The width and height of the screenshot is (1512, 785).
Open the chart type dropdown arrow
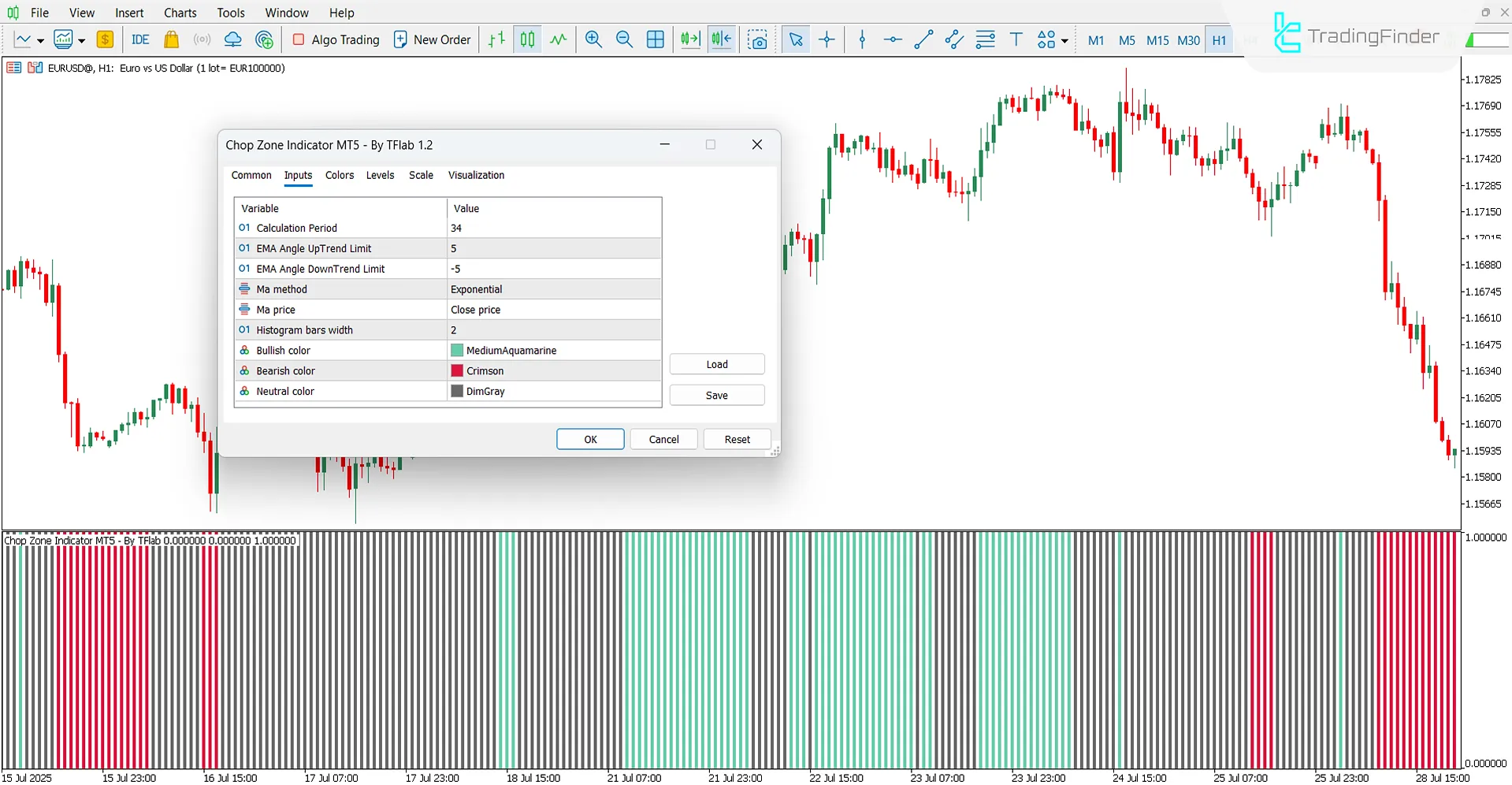40,39
